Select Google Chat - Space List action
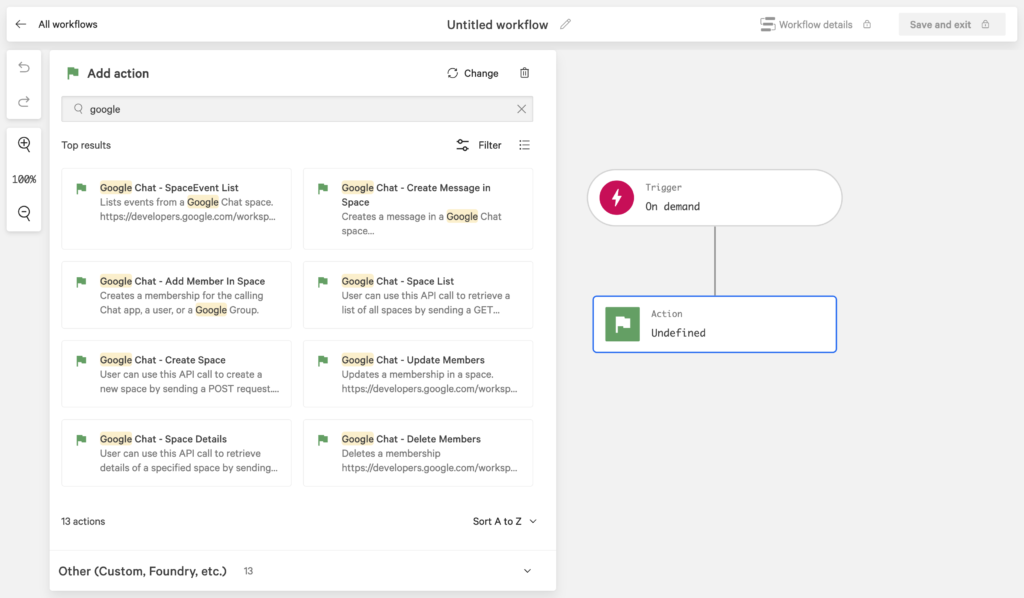1024x598 pixels. coord(418,295)
